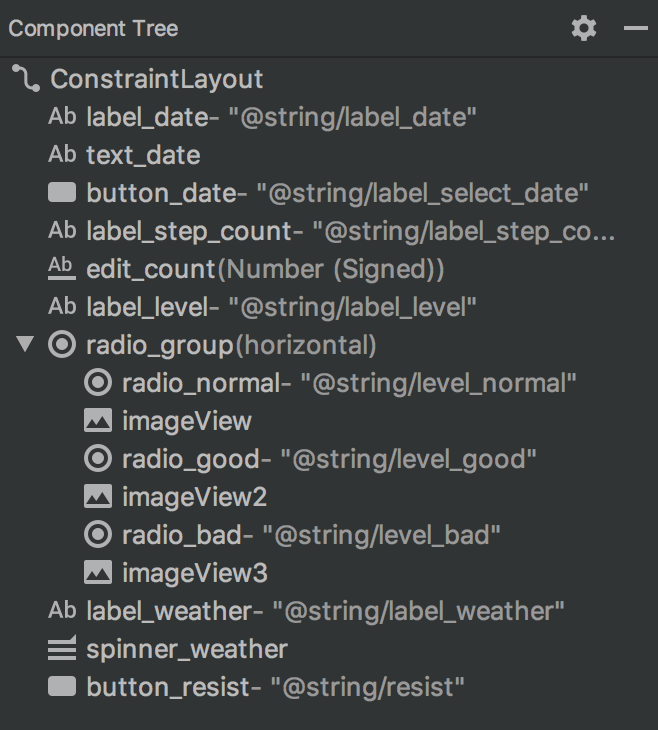Click the spinner icon beside spinner_weather
This screenshot has width=658, height=730.
pos(62,648)
